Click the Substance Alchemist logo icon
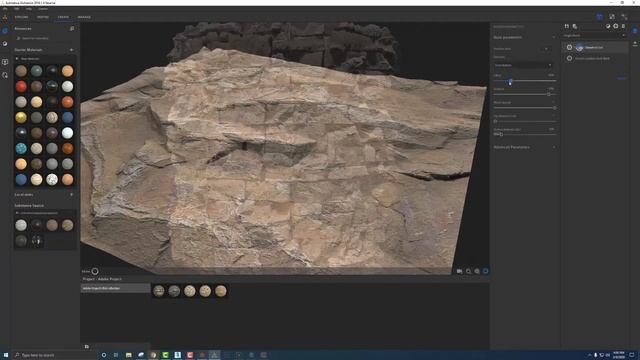640x360 pixels. coord(5,17)
